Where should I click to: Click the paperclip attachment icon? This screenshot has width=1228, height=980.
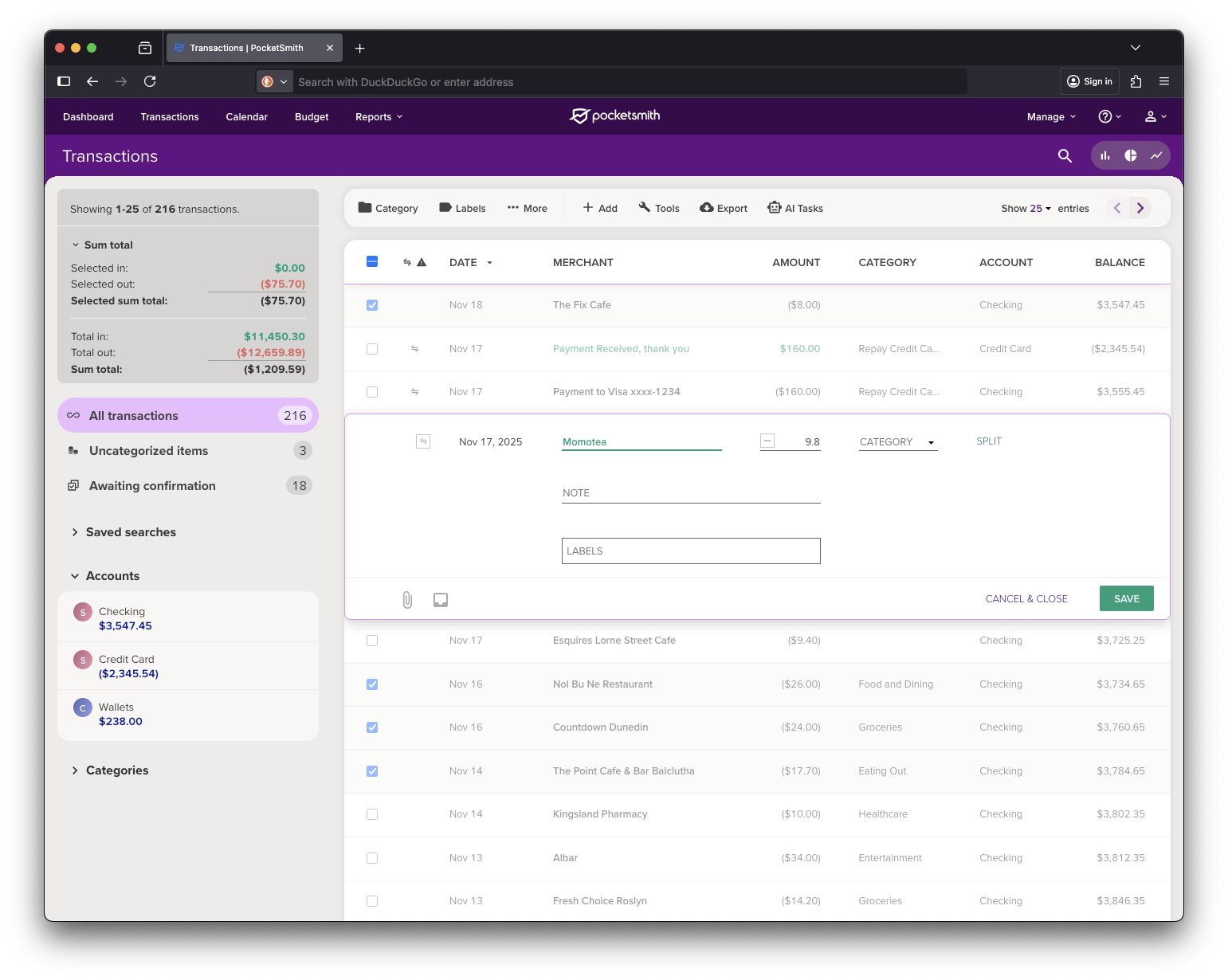coord(407,600)
